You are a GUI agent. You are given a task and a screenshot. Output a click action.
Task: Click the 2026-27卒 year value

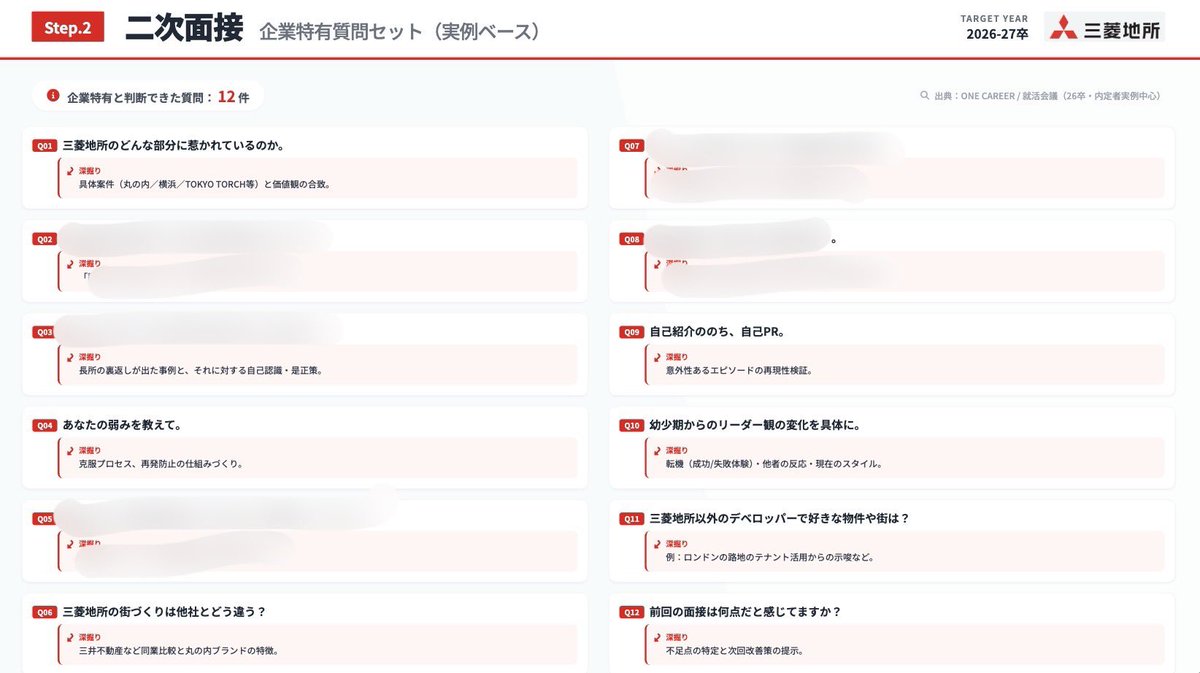[x=997, y=34]
